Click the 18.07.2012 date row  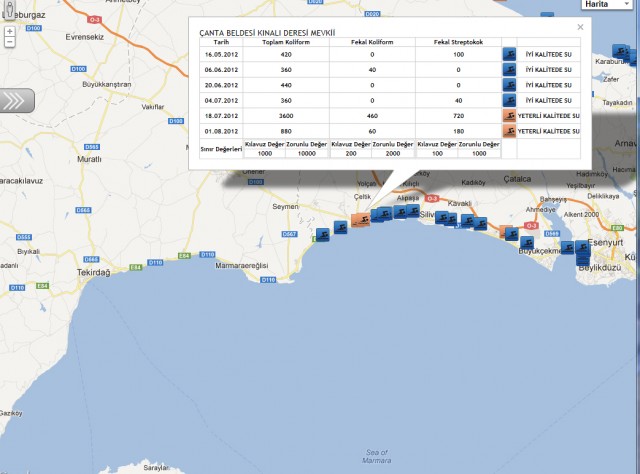point(221,116)
